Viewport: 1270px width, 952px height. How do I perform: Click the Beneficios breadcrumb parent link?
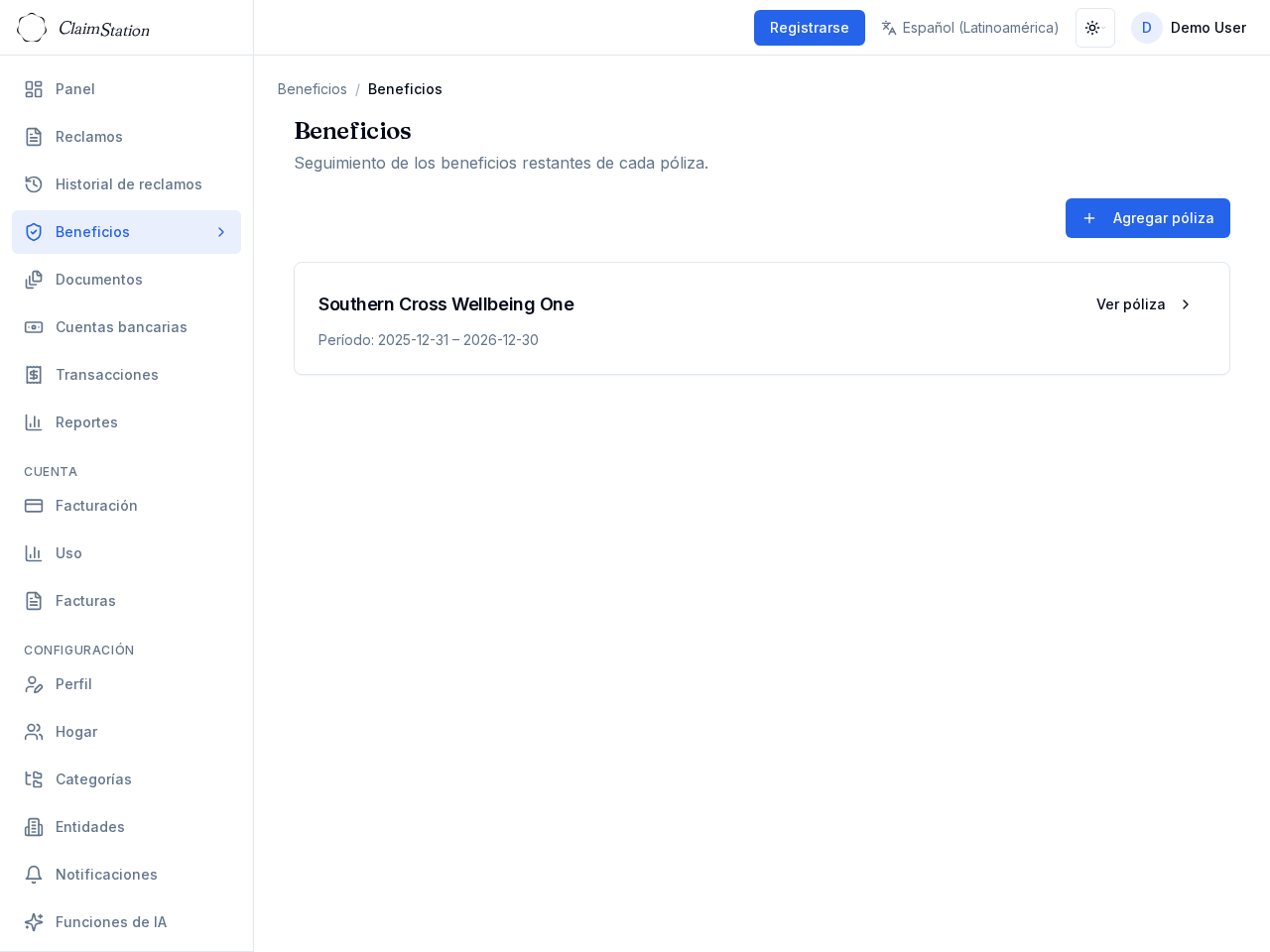pyautogui.click(x=313, y=89)
